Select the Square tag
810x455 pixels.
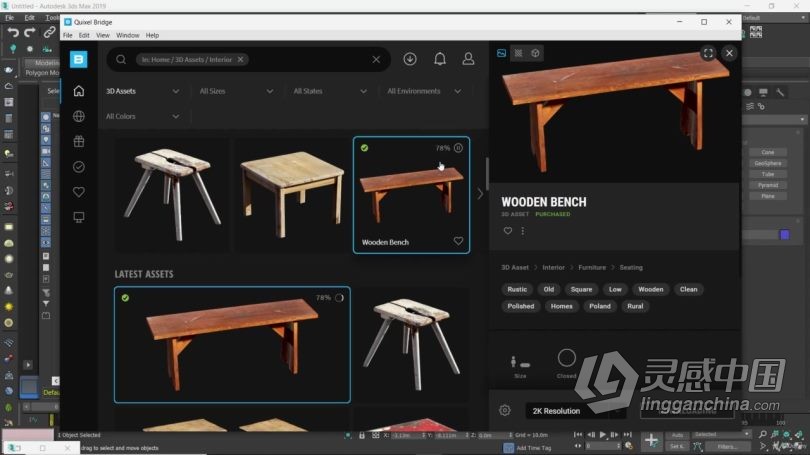coord(581,289)
